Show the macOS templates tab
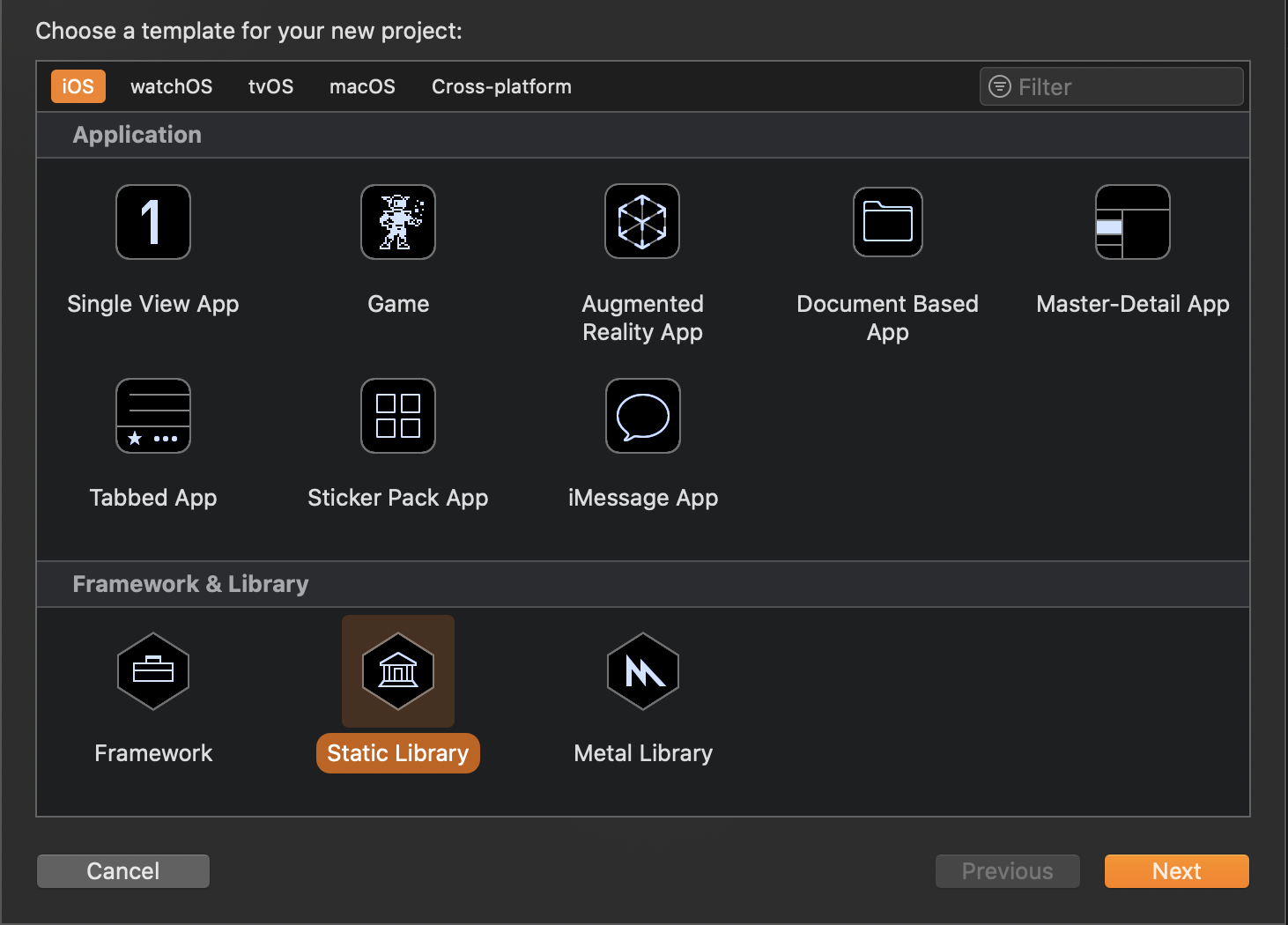The height and width of the screenshot is (925, 1288). coord(362,86)
